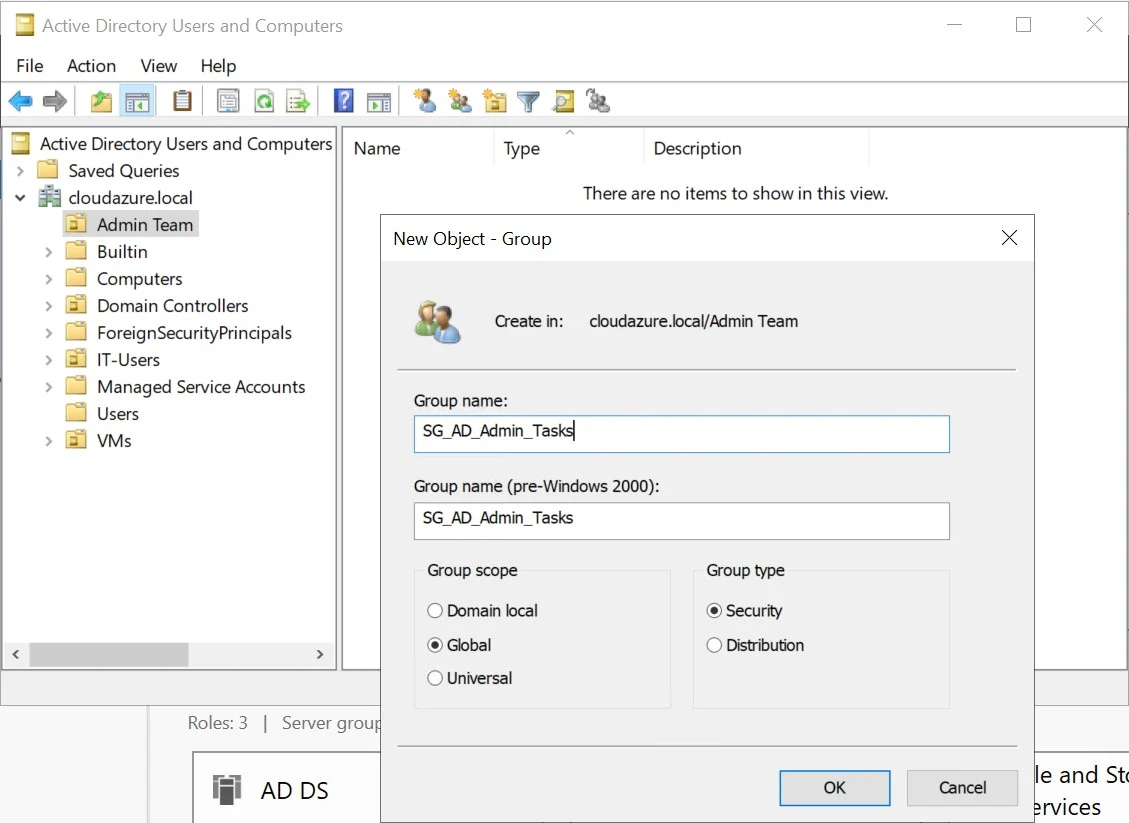Click OK to create the group
Image resolution: width=1129 pixels, height=823 pixels.
coord(835,788)
